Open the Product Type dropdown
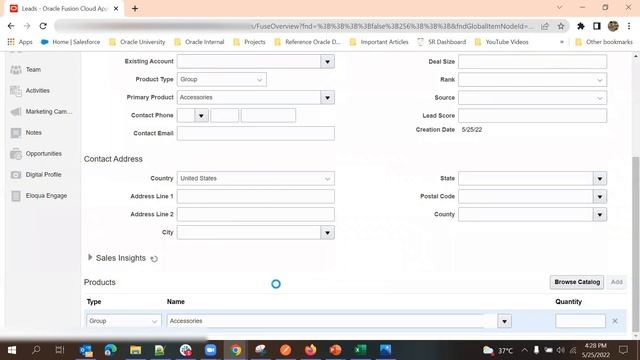 coord(222,80)
